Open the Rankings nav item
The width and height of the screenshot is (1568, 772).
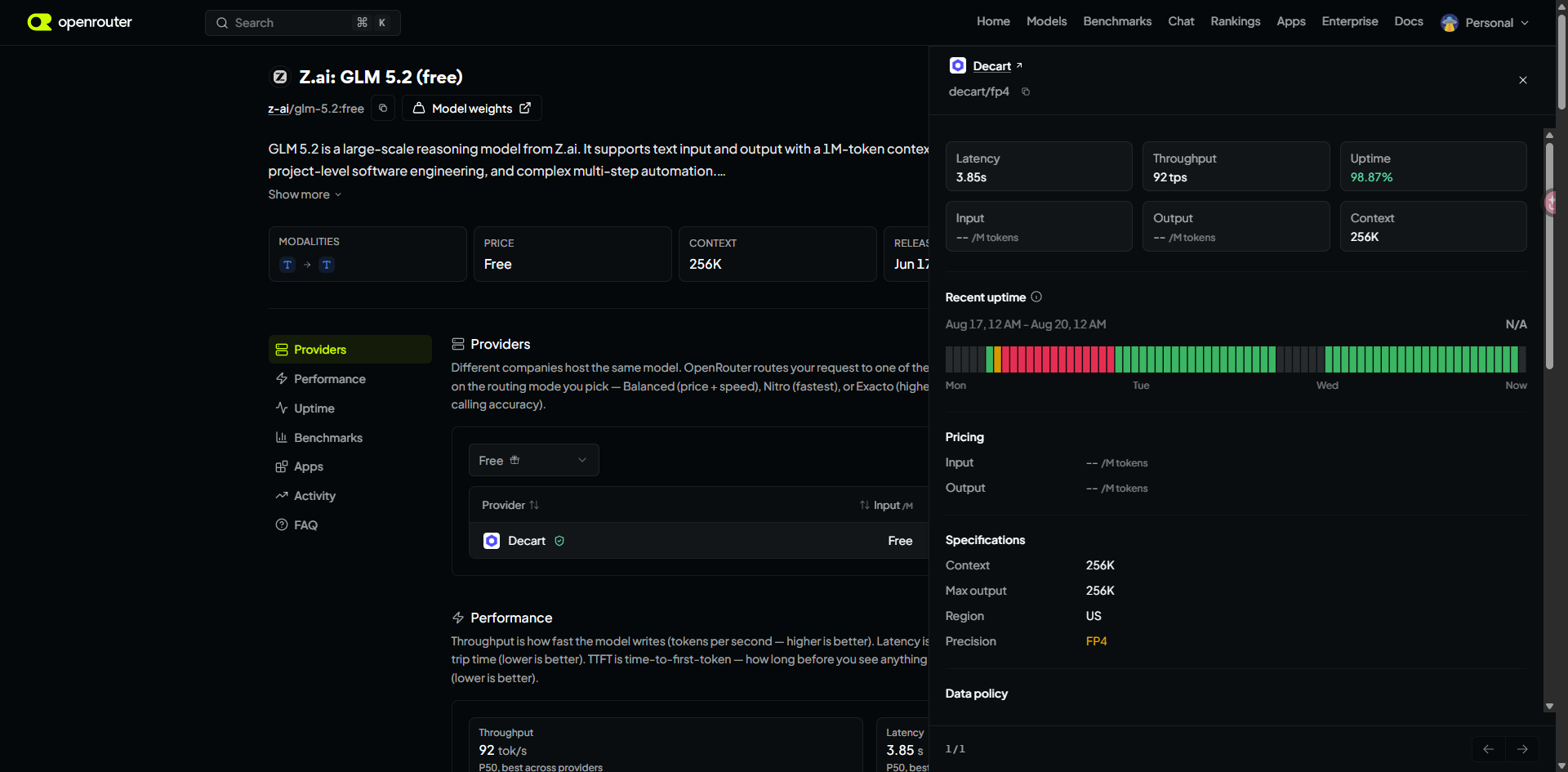[x=1236, y=21]
